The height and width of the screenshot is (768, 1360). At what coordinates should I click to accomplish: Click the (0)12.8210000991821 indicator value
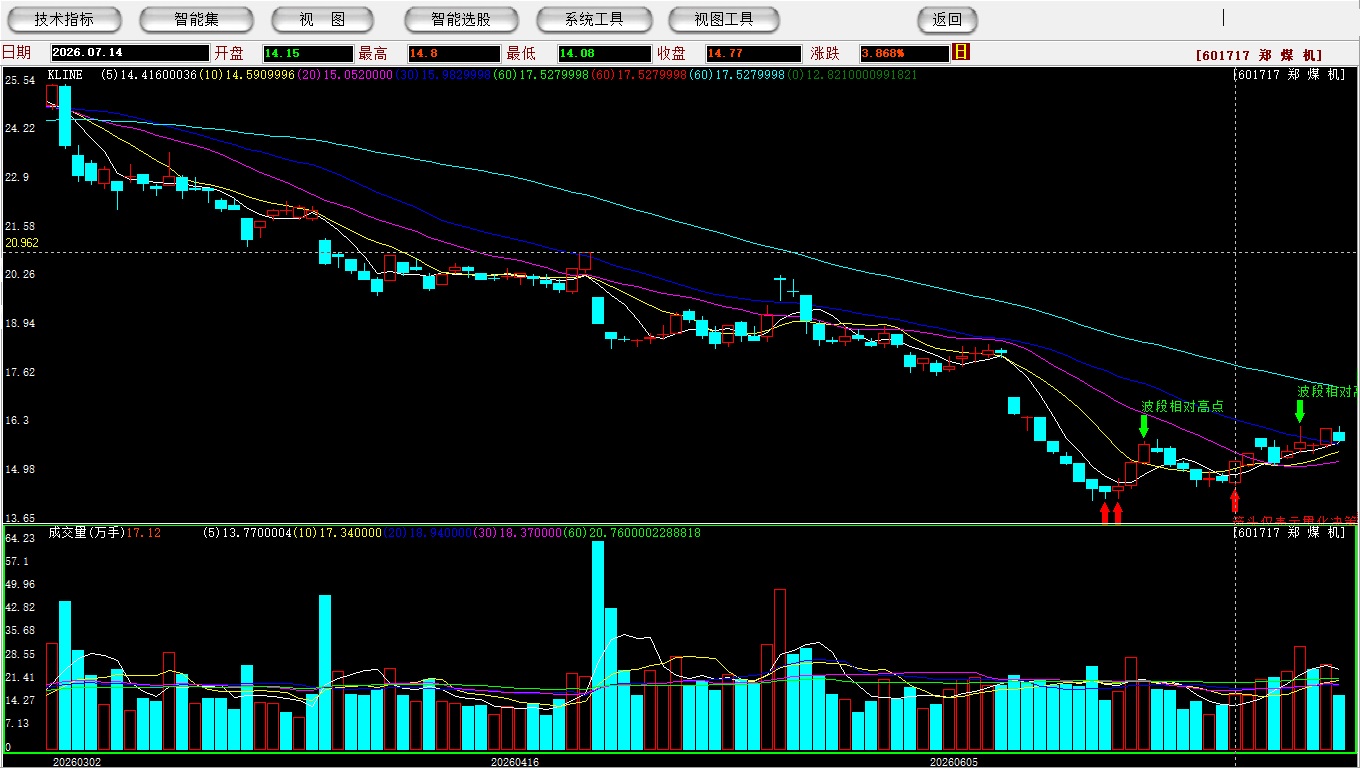(x=852, y=75)
